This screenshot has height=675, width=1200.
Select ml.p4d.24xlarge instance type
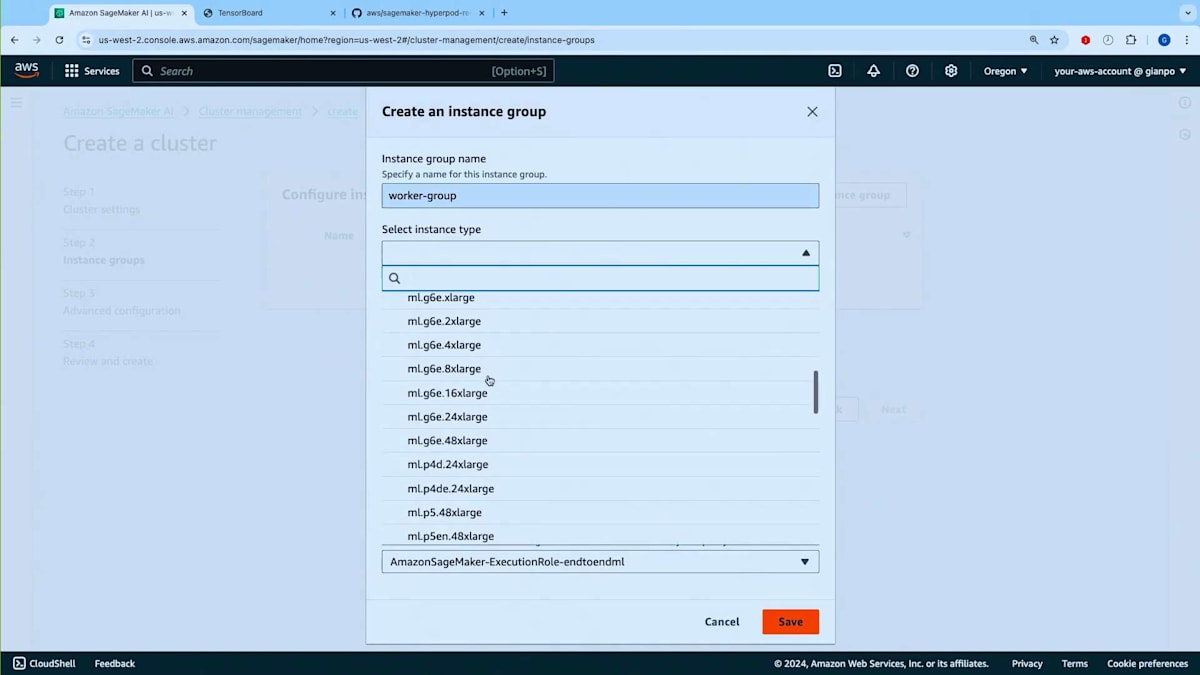pos(600,465)
